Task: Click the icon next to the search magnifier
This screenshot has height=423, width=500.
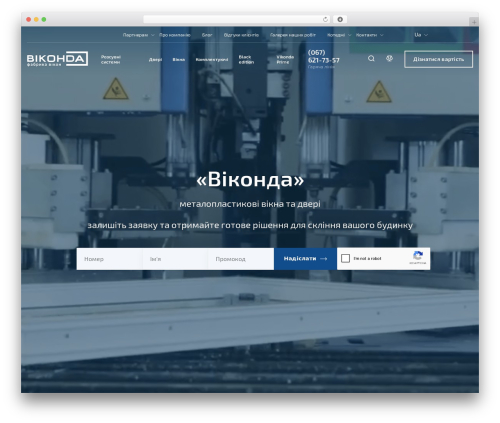Action: [389, 59]
